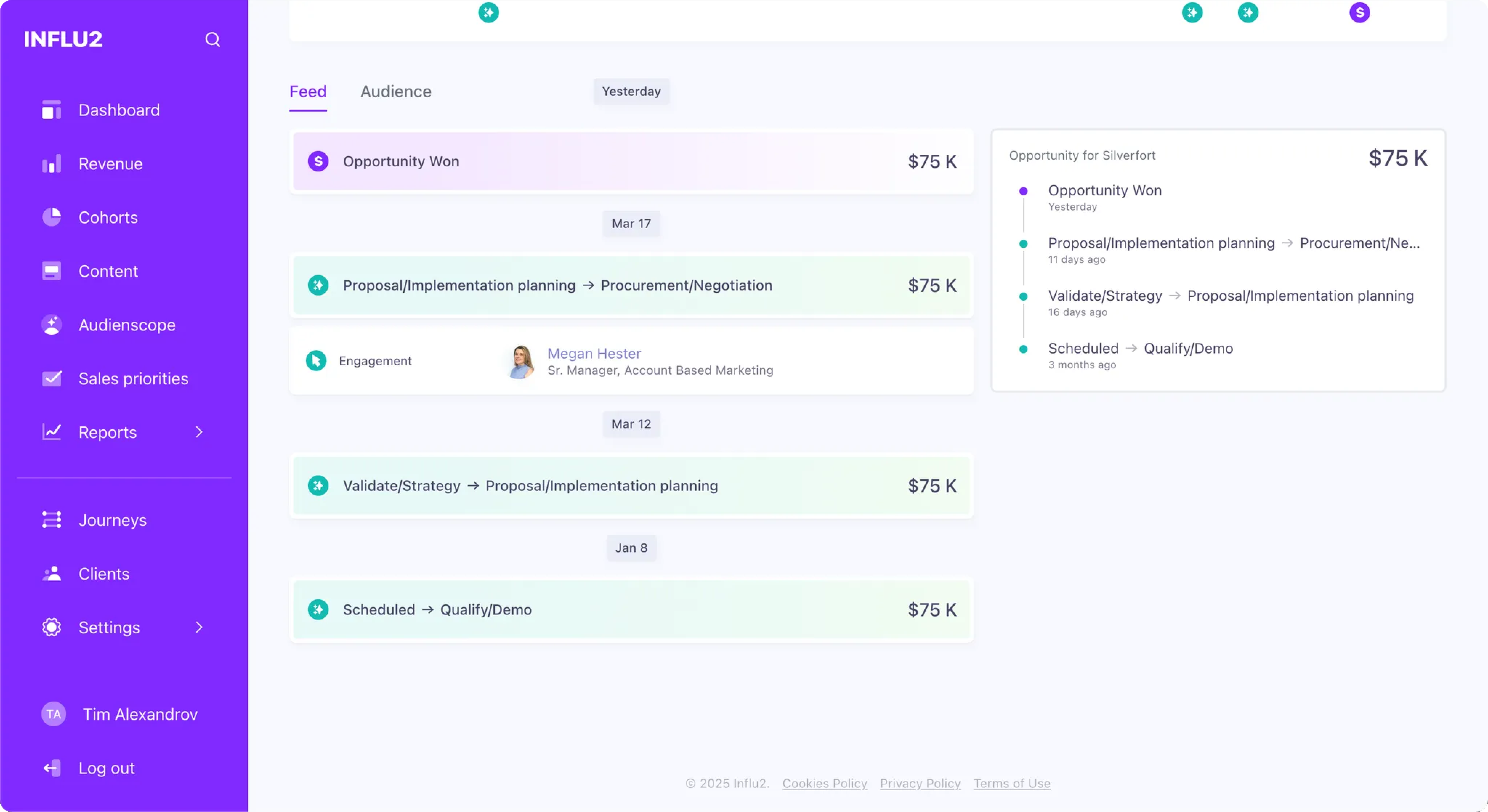This screenshot has width=1488, height=812.
Task: Open the Terms of Use link
Action: click(1011, 783)
